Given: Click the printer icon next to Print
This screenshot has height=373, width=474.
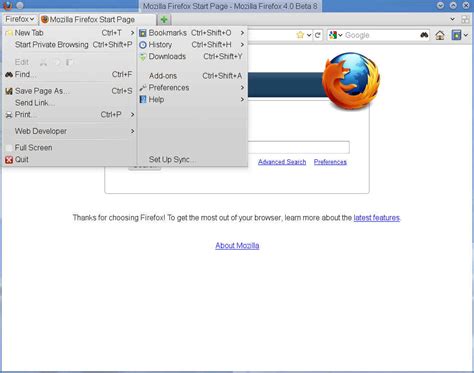Looking at the screenshot, I should pos(9,115).
